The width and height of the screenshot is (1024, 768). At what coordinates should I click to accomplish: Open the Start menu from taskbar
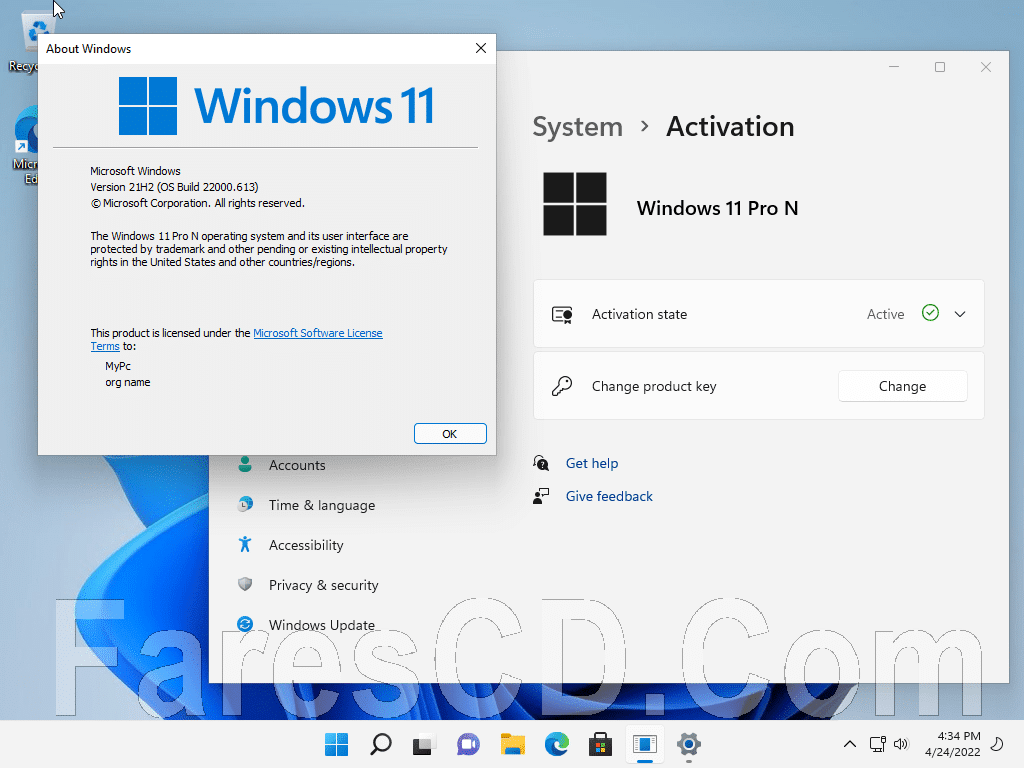tap(336, 744)
